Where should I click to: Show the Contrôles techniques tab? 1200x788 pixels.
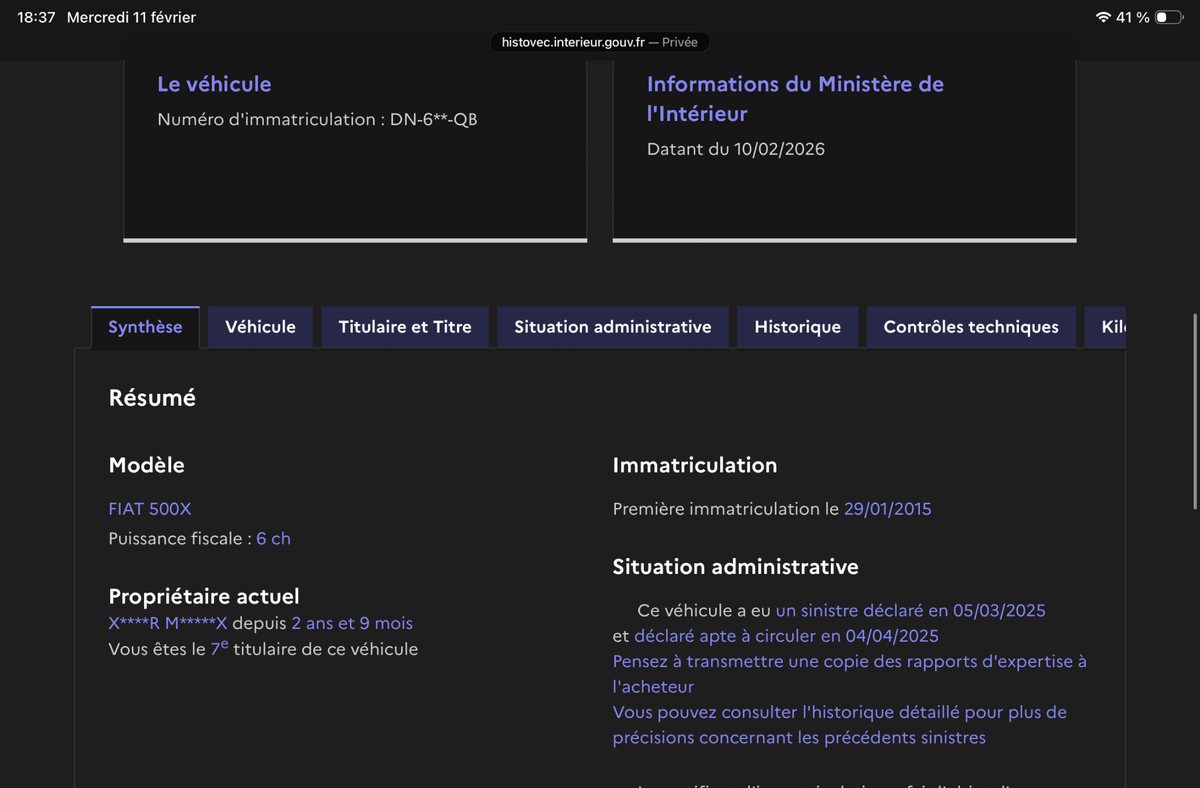[x=970, y=327]
